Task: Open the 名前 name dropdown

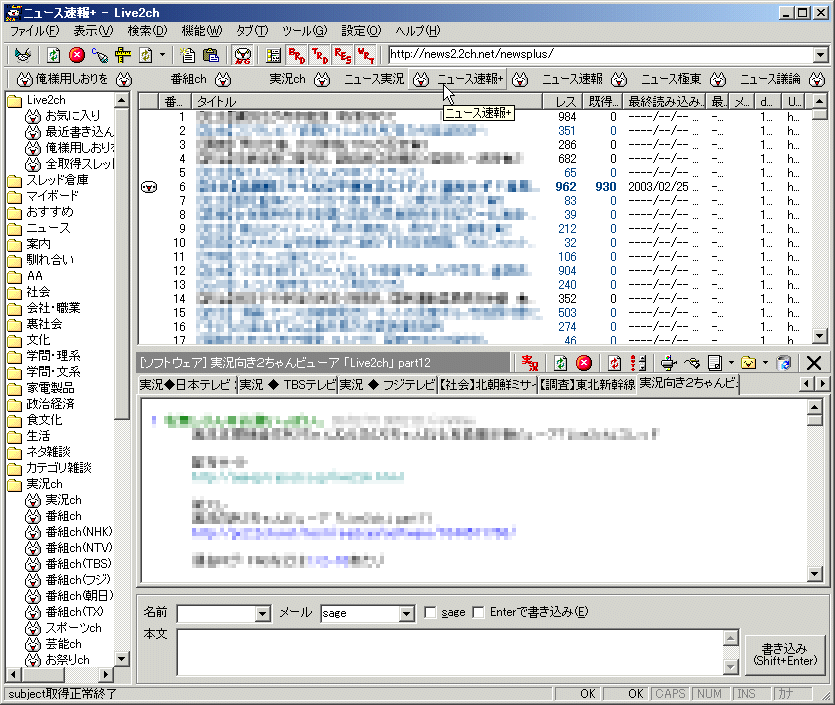Action: point(263,613)
